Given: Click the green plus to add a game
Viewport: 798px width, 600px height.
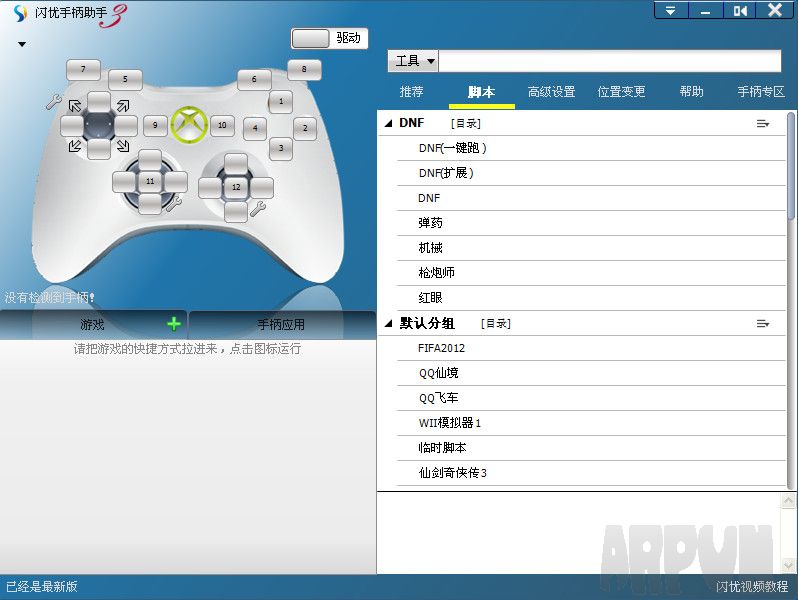Looking at the screenshot, I should 174,324.
